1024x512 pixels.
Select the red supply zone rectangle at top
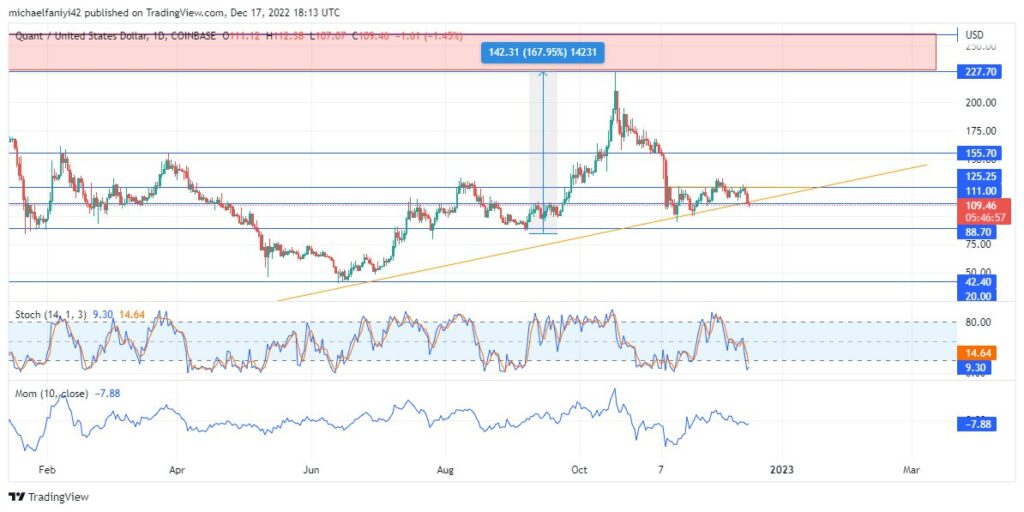coord(472,52)
